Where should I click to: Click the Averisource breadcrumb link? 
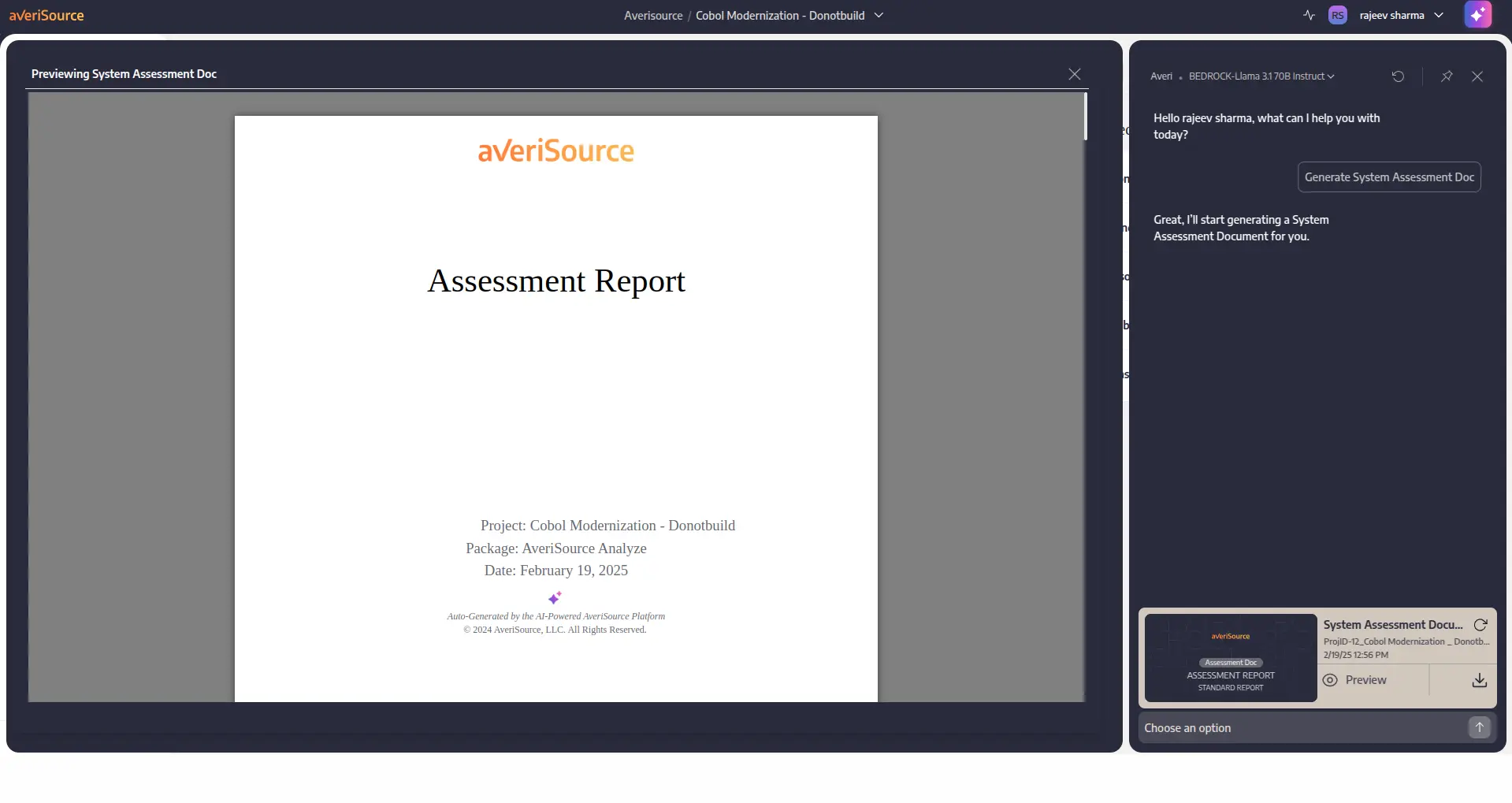pos(653,15)
